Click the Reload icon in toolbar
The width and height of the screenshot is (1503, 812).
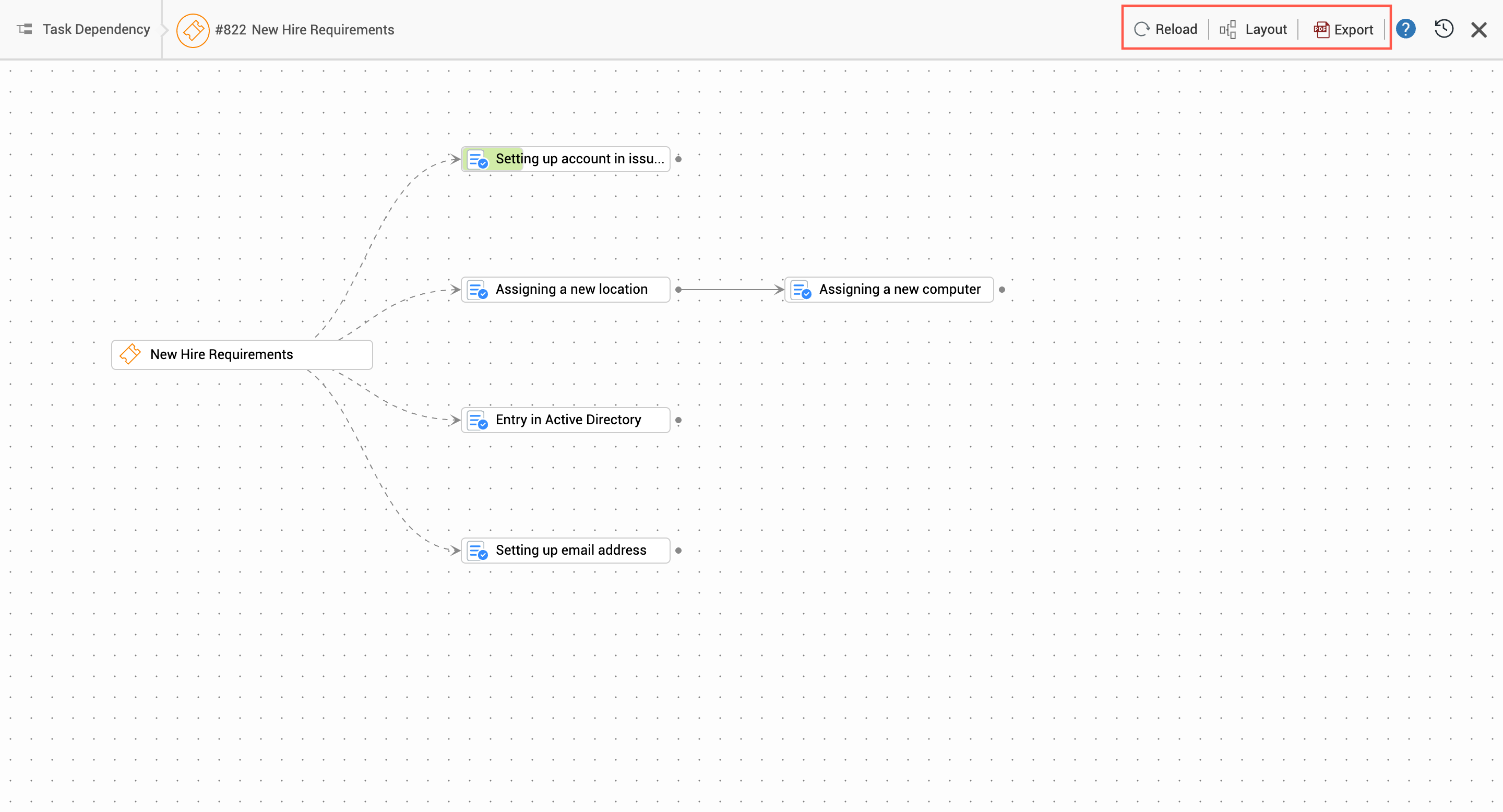pos(1141,29)
